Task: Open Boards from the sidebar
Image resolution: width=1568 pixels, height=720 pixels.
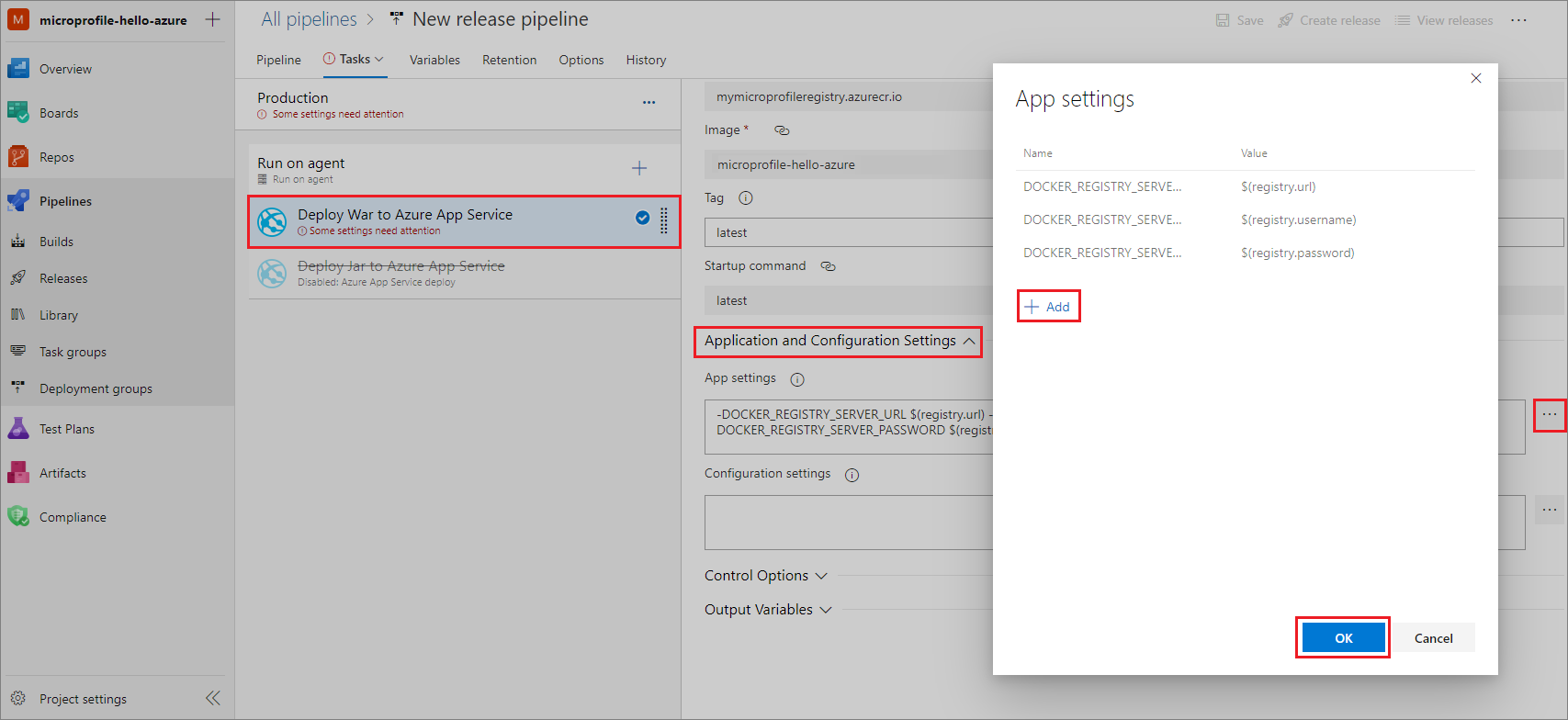Action: [x=59, y=113]
